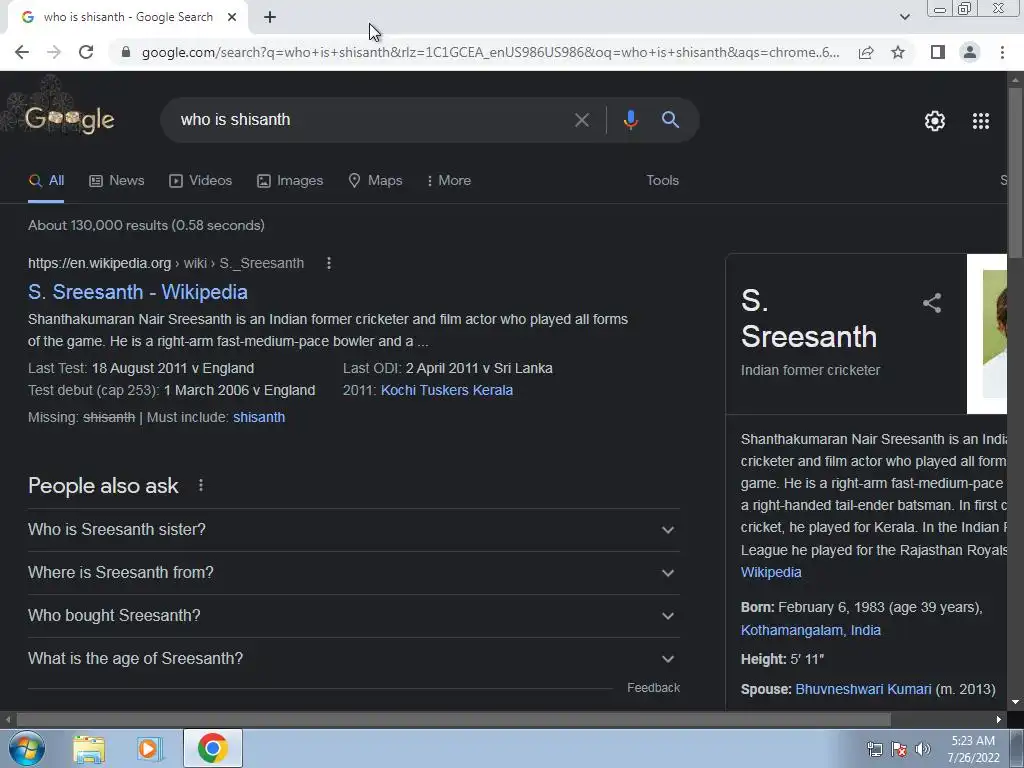Viewport: 1024px width, 768px height.
Task: Bookmark the page with the star icon
Action: pyautogui.click(x=898, y=52)
